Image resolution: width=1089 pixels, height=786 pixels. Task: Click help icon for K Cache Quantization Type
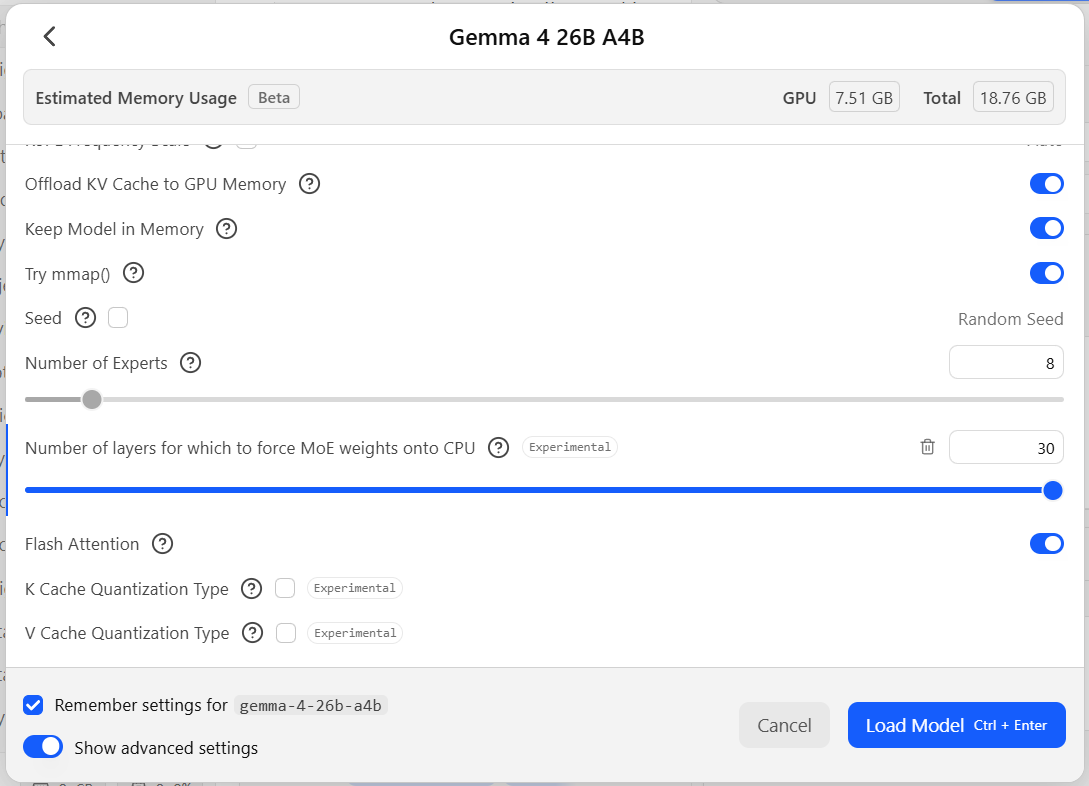(x=252, y=589)
